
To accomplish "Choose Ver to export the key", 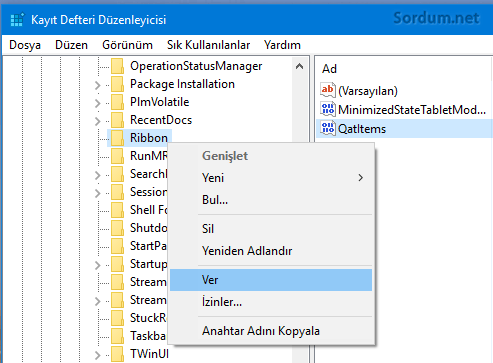I will coord(271,280).
